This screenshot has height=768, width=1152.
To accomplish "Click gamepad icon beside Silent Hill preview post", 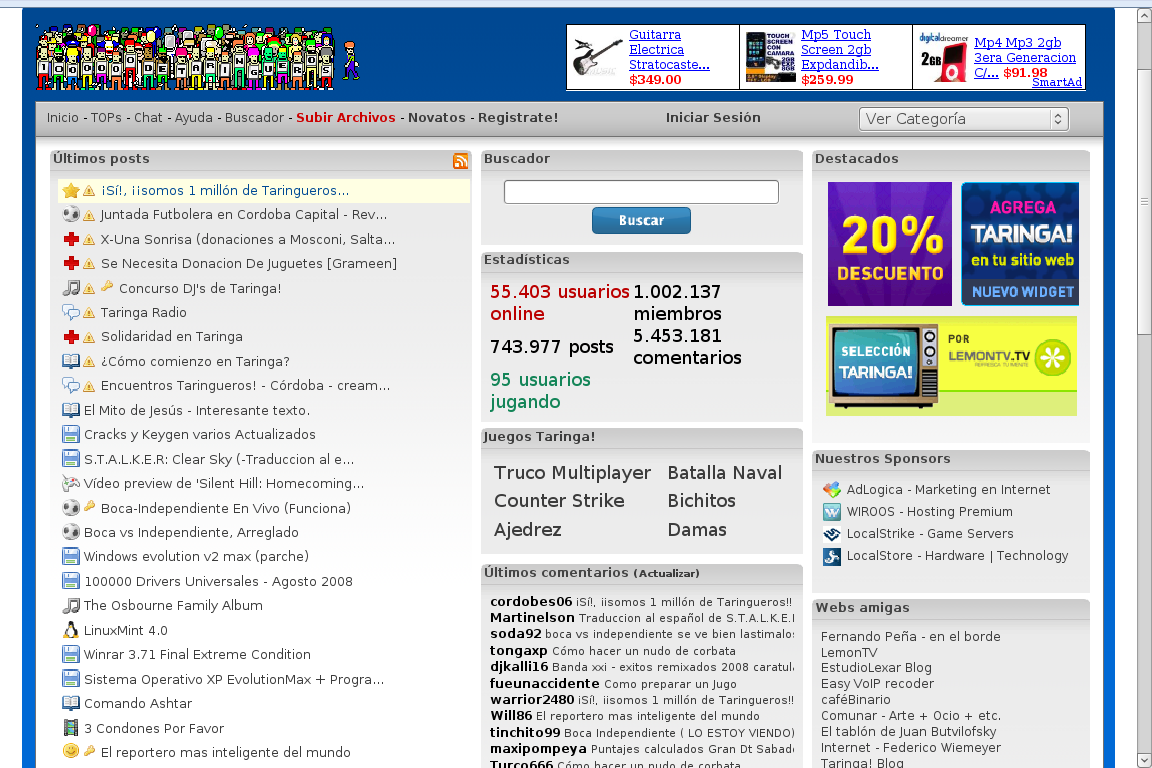I will point(71,484).
